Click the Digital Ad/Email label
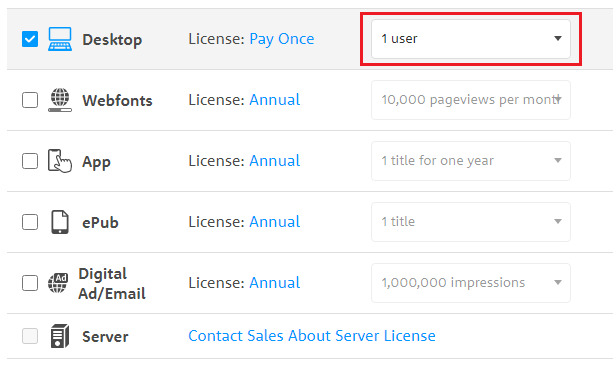613x377 pixels. coord(112,284)
